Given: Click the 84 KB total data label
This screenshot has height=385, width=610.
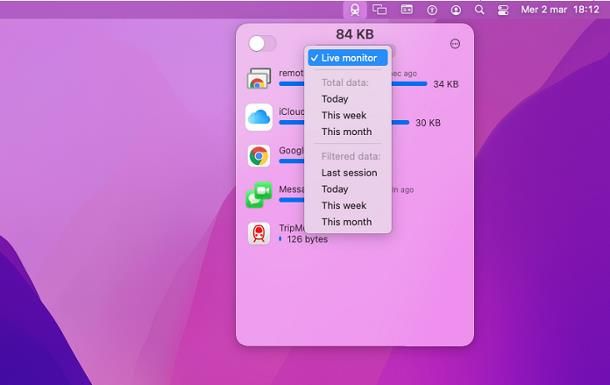Looking at the screenshot, I should pos(355,34).
